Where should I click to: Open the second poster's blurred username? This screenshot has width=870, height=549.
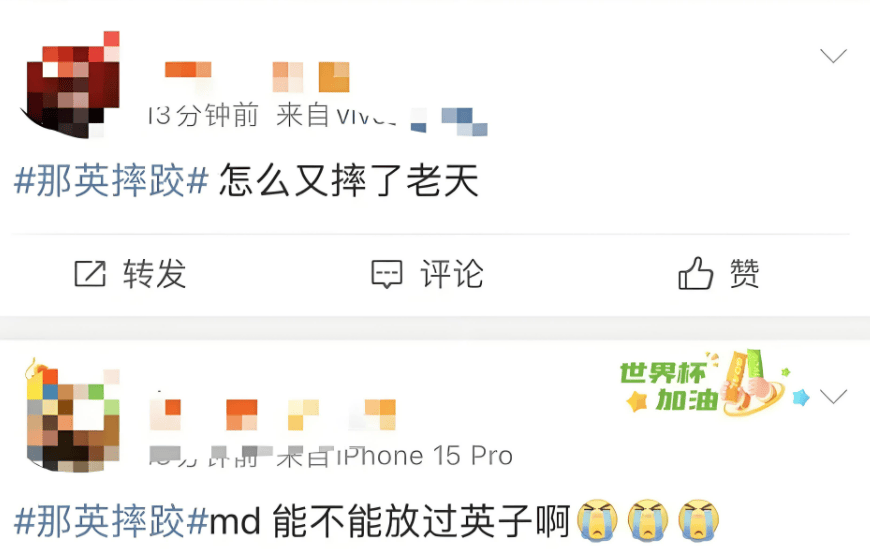(x=273, y=415)
